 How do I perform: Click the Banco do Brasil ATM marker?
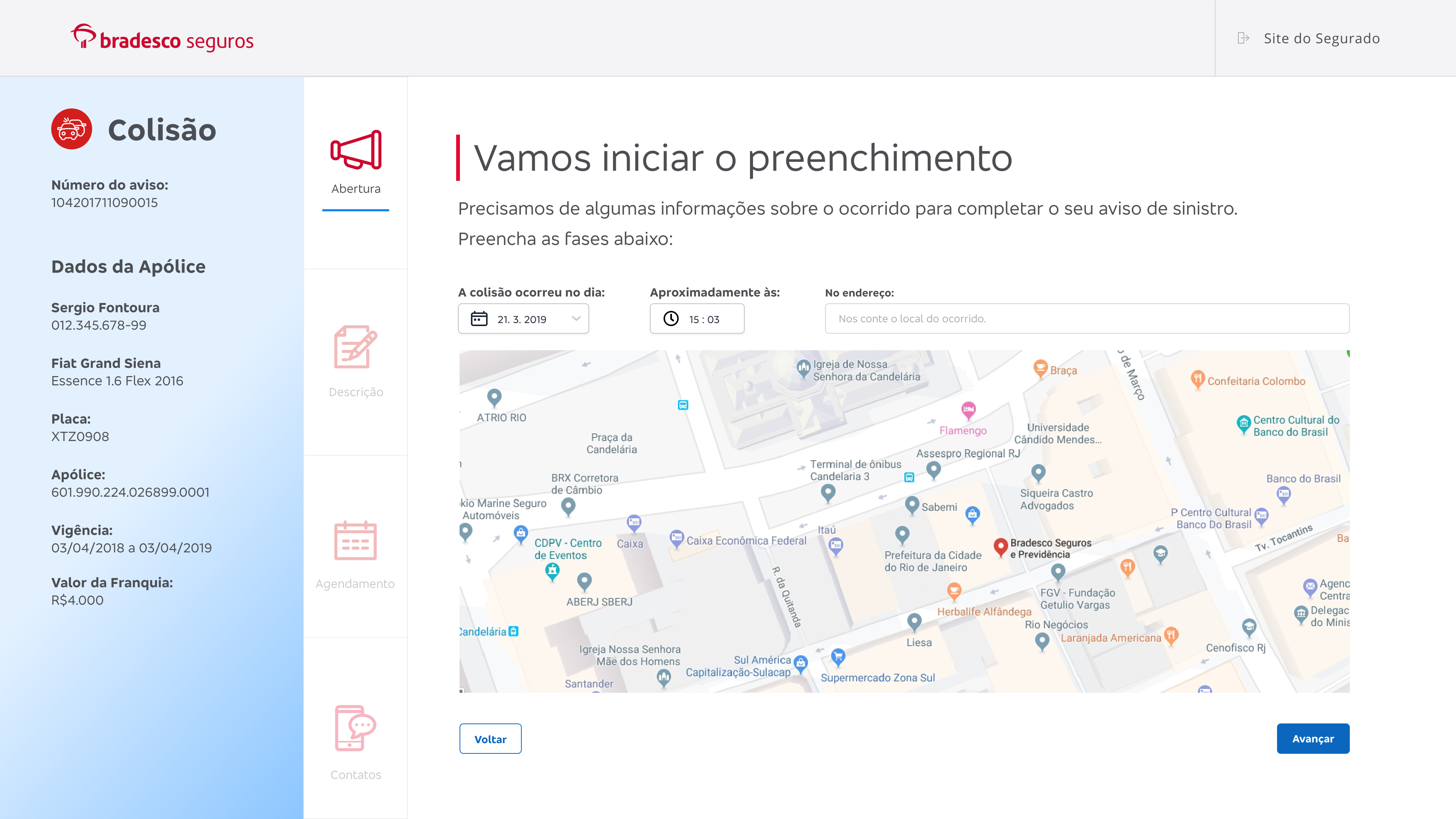pyautogui.click(x=1283, y=496)
